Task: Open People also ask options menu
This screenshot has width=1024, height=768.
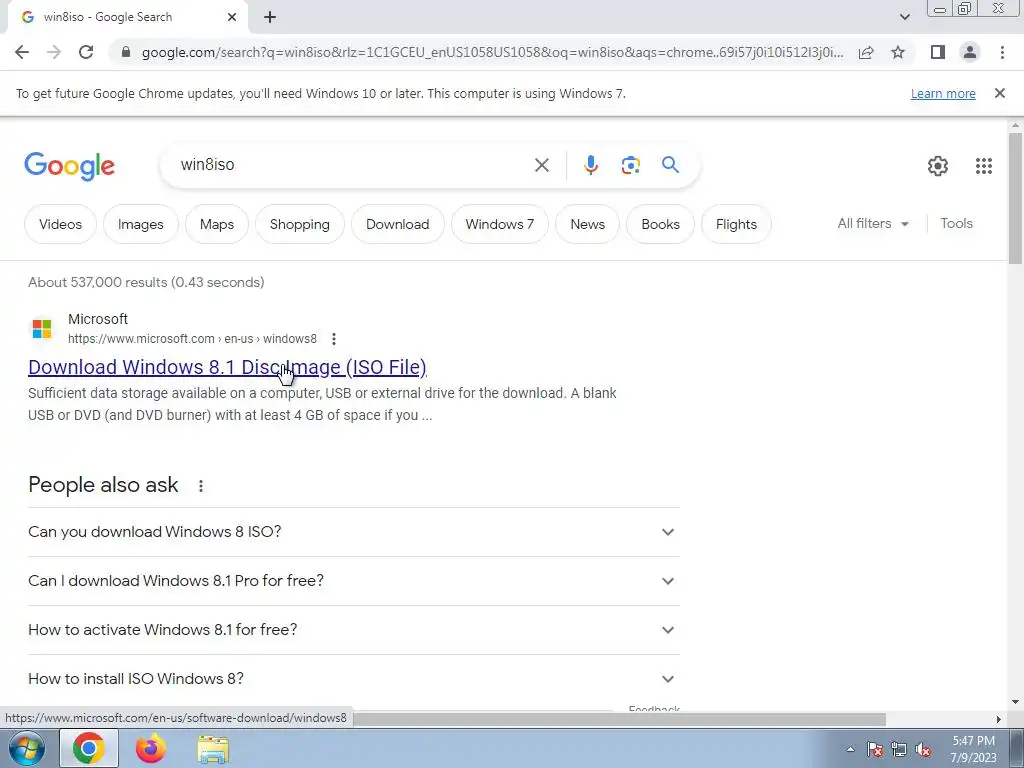Action: coord(200,486)
